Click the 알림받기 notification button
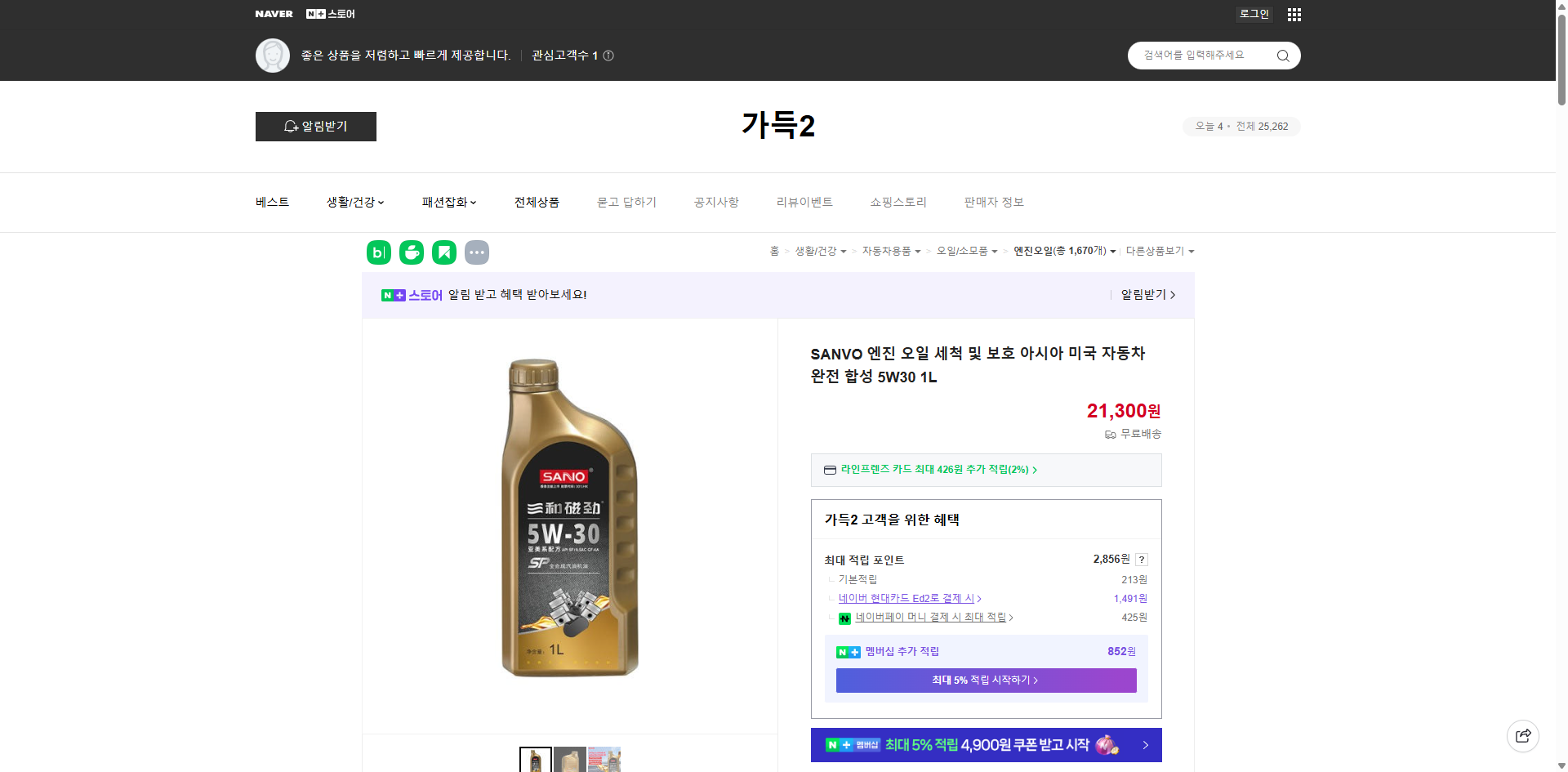The width and height of the screenshot is (1568, 772). (x=315, y=126)
